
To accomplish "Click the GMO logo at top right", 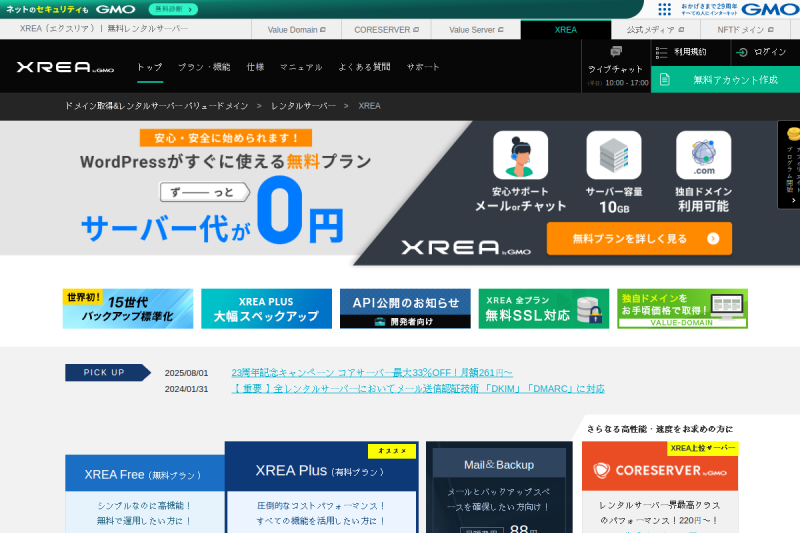I will 770,9.
